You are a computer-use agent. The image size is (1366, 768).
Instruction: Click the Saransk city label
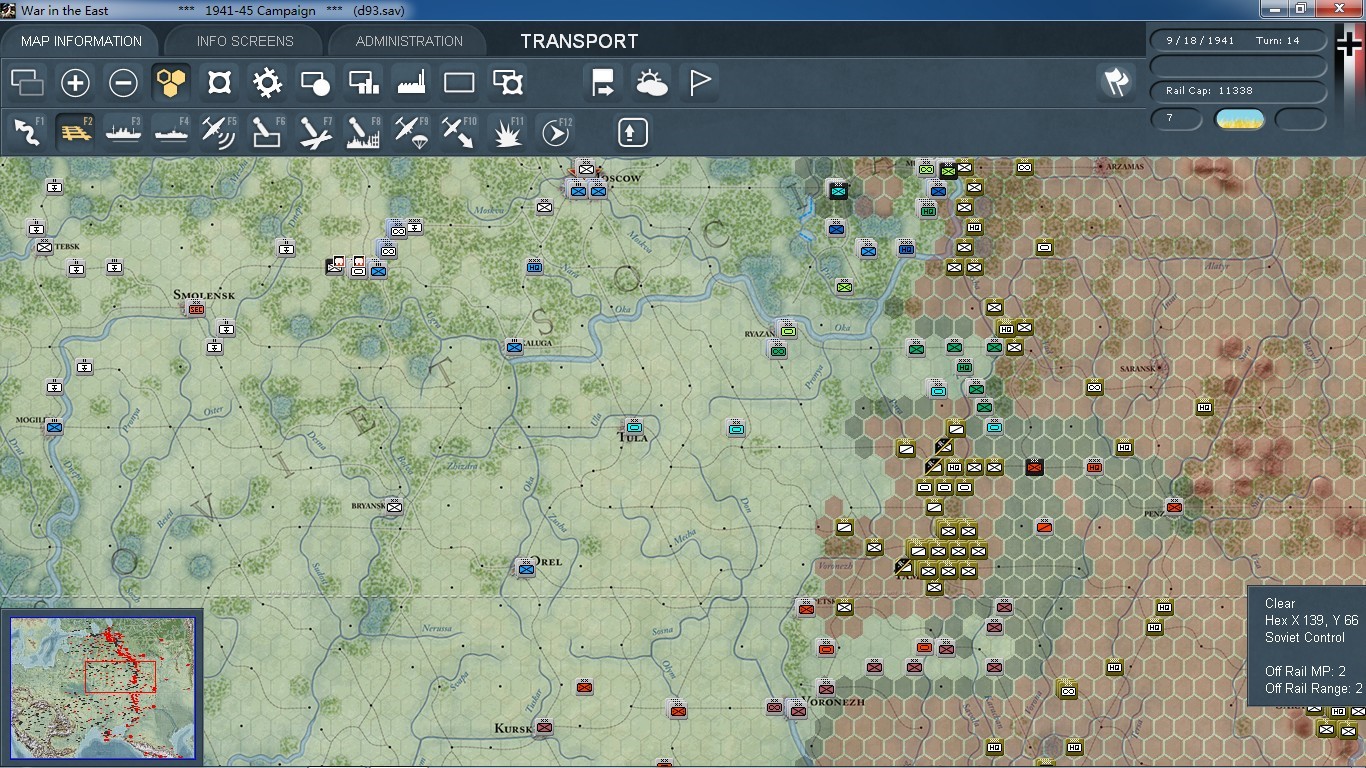pyautogui.click(x=1138, y=368)
